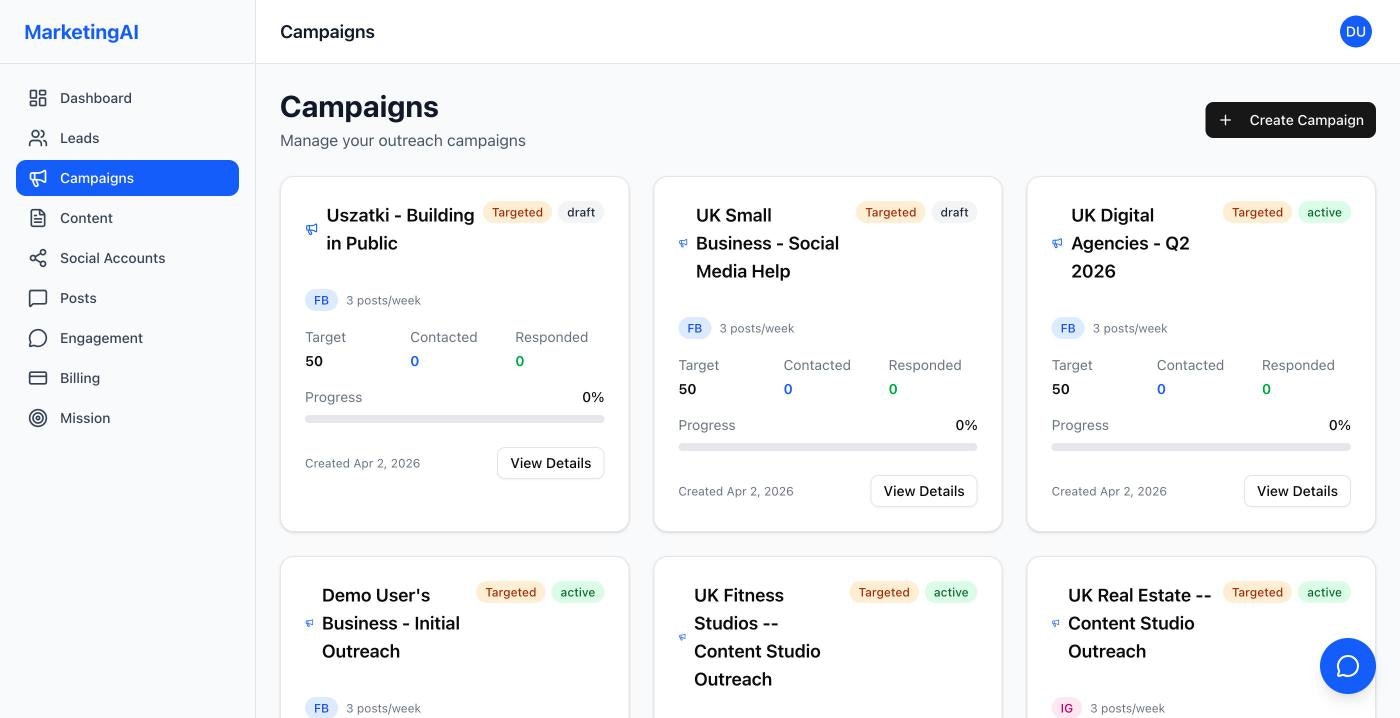
Task: Open the chat support bubble
Action: (x=1347, y=665)
